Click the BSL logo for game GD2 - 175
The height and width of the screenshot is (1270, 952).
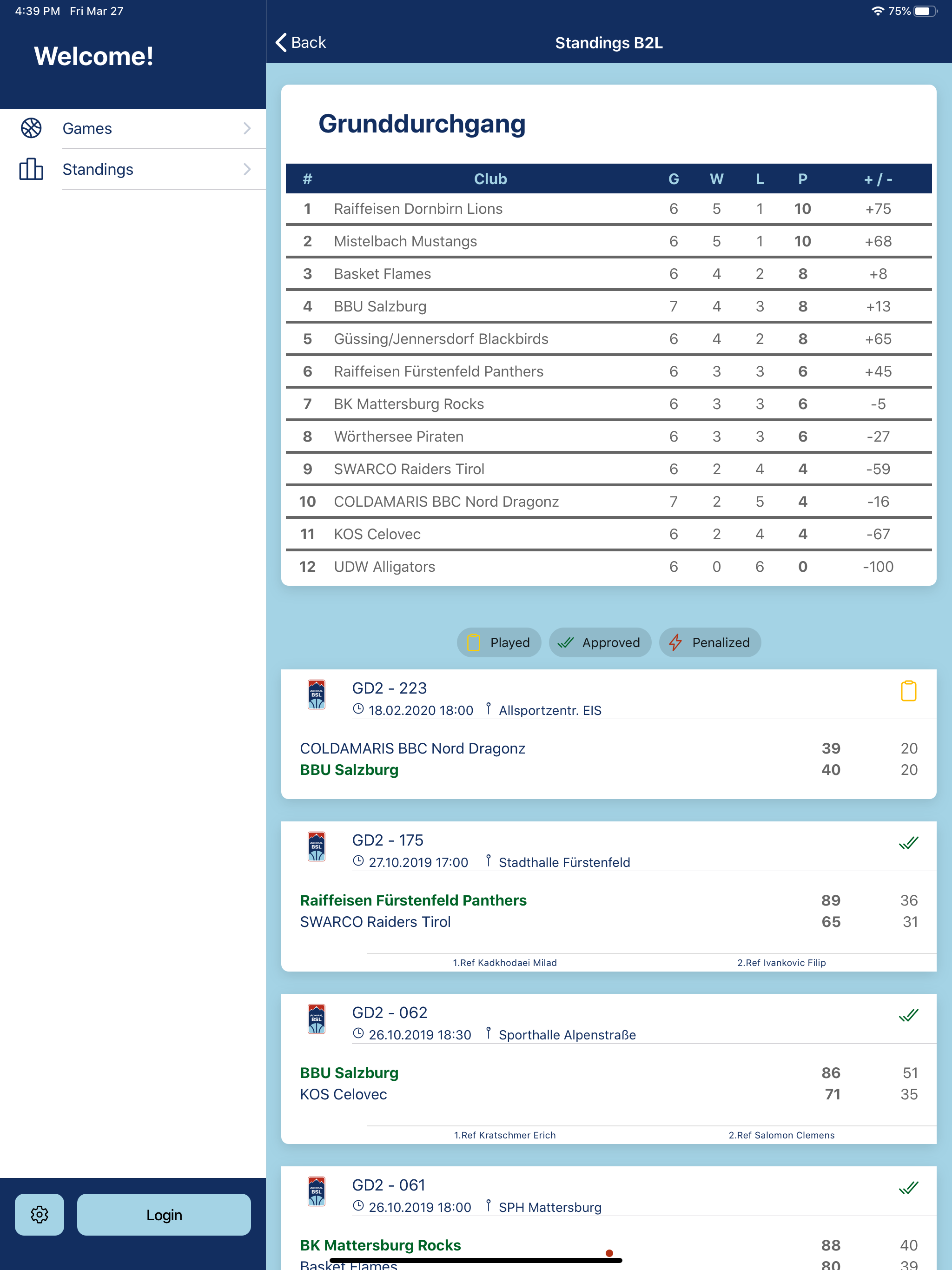[x=317, y=847]
